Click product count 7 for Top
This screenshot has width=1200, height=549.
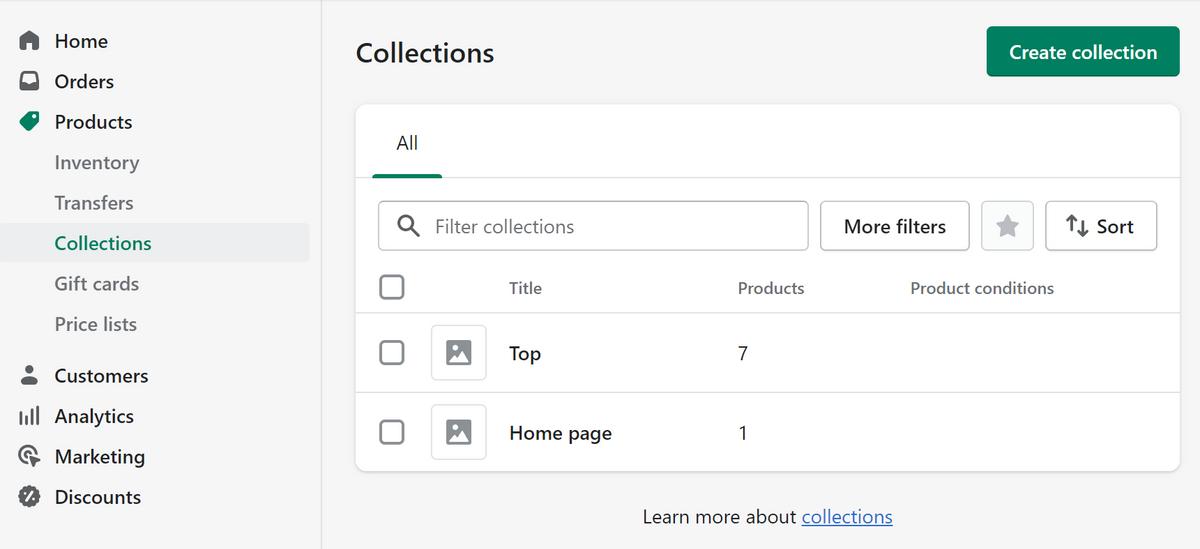pyautogui.click(x=743, y=353)
